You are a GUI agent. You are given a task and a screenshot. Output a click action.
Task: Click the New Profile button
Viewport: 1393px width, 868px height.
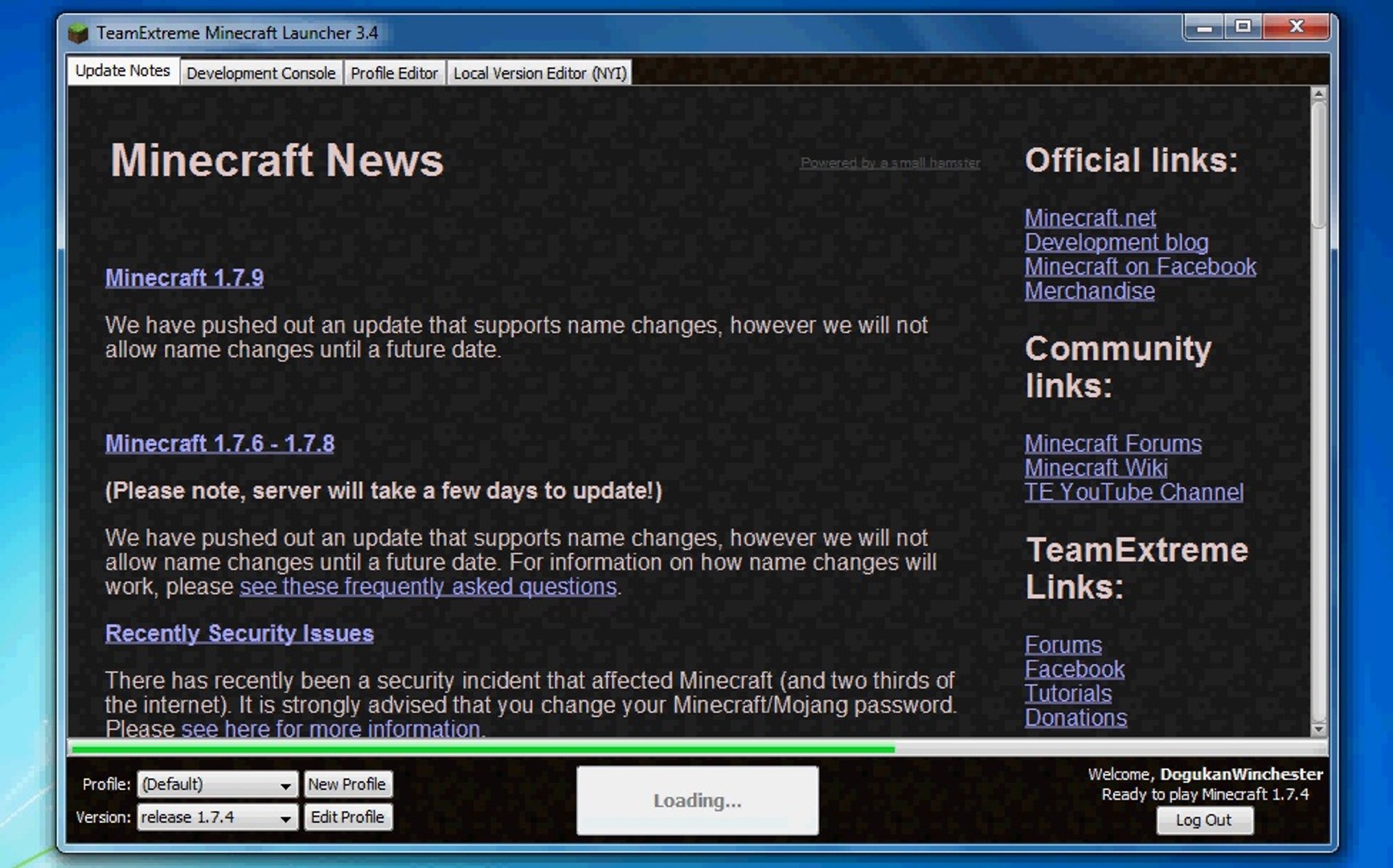(347, 784)
